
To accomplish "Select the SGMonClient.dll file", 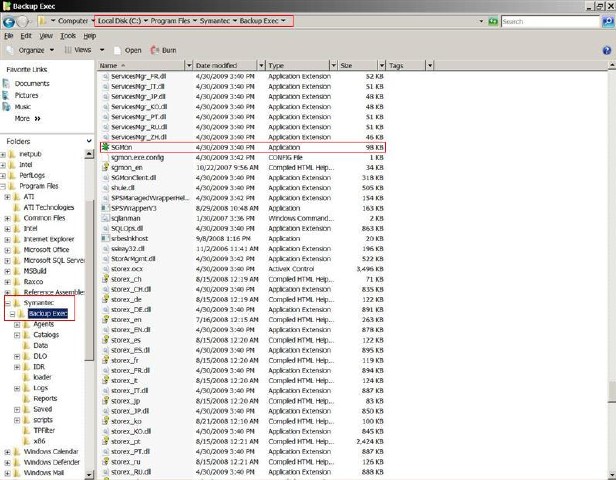I will click(134, 178).
